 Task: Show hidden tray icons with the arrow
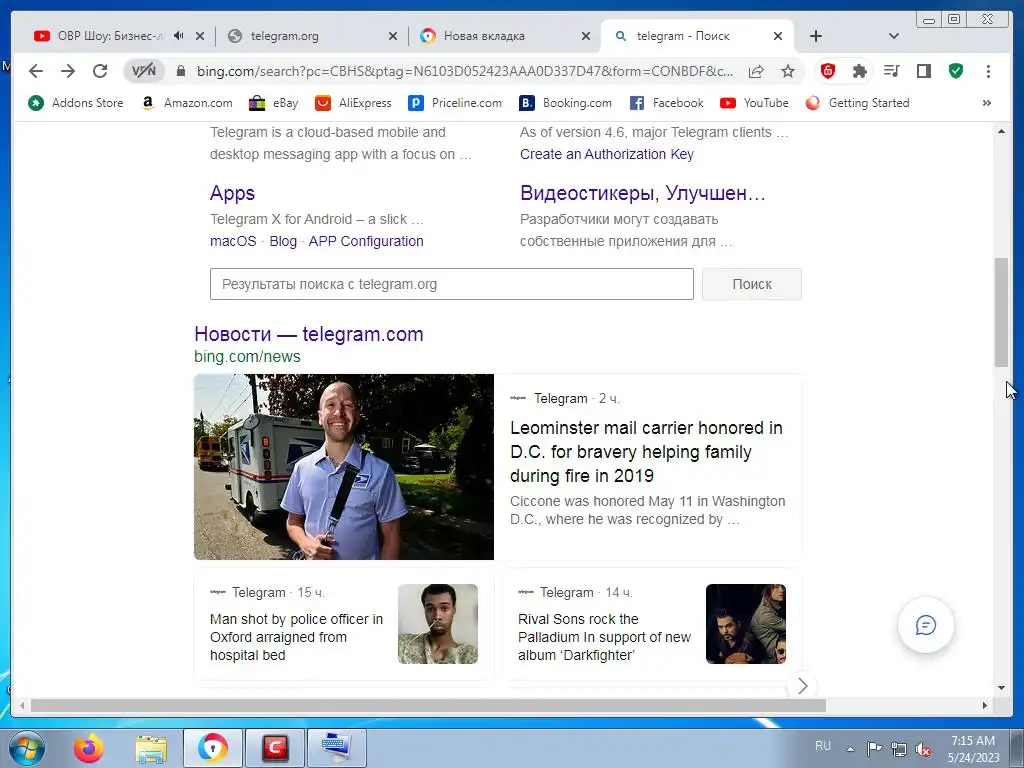point(850,749)
